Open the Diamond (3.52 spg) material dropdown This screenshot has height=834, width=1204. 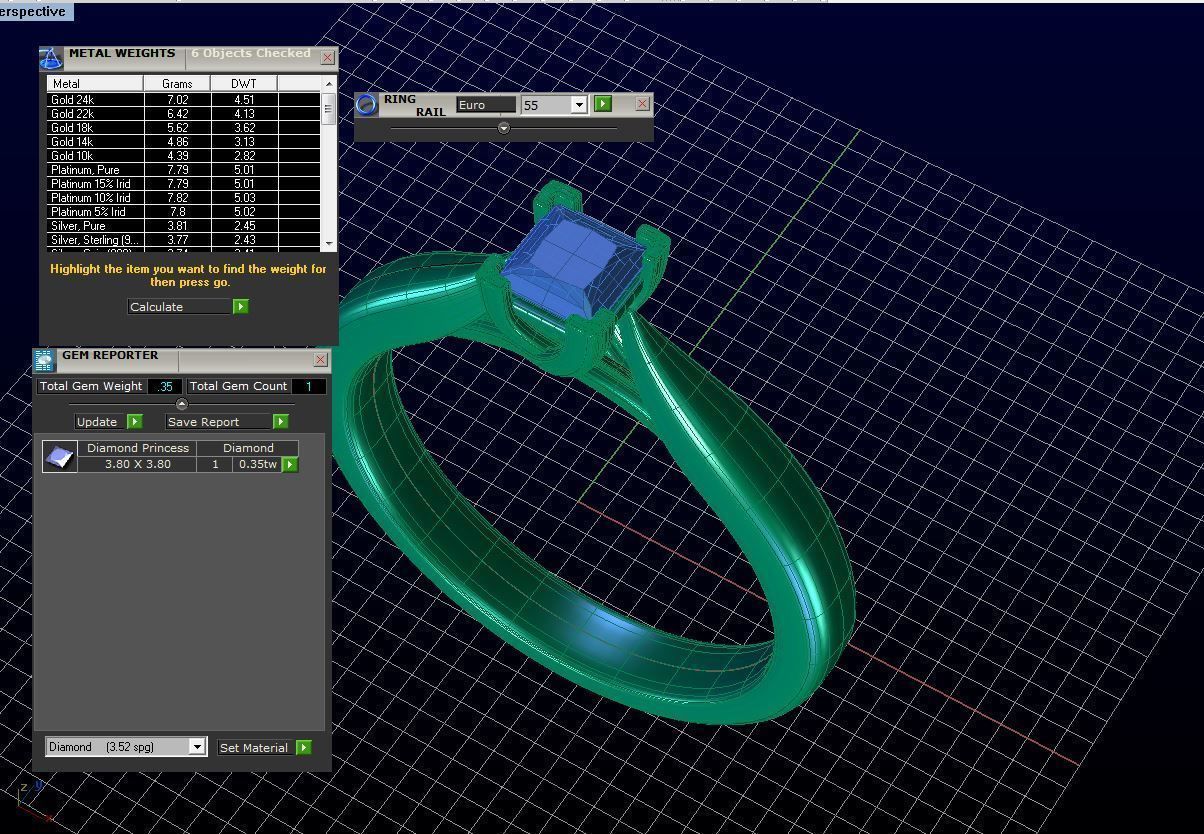click(197, 747)
